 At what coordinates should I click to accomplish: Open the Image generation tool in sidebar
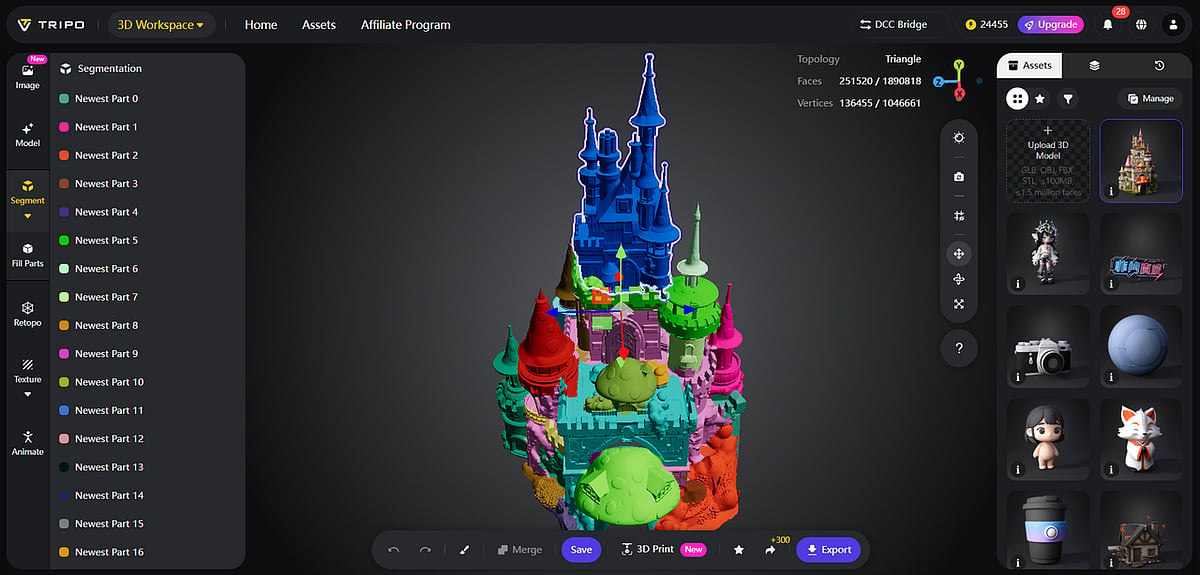[x=28, y=77]
